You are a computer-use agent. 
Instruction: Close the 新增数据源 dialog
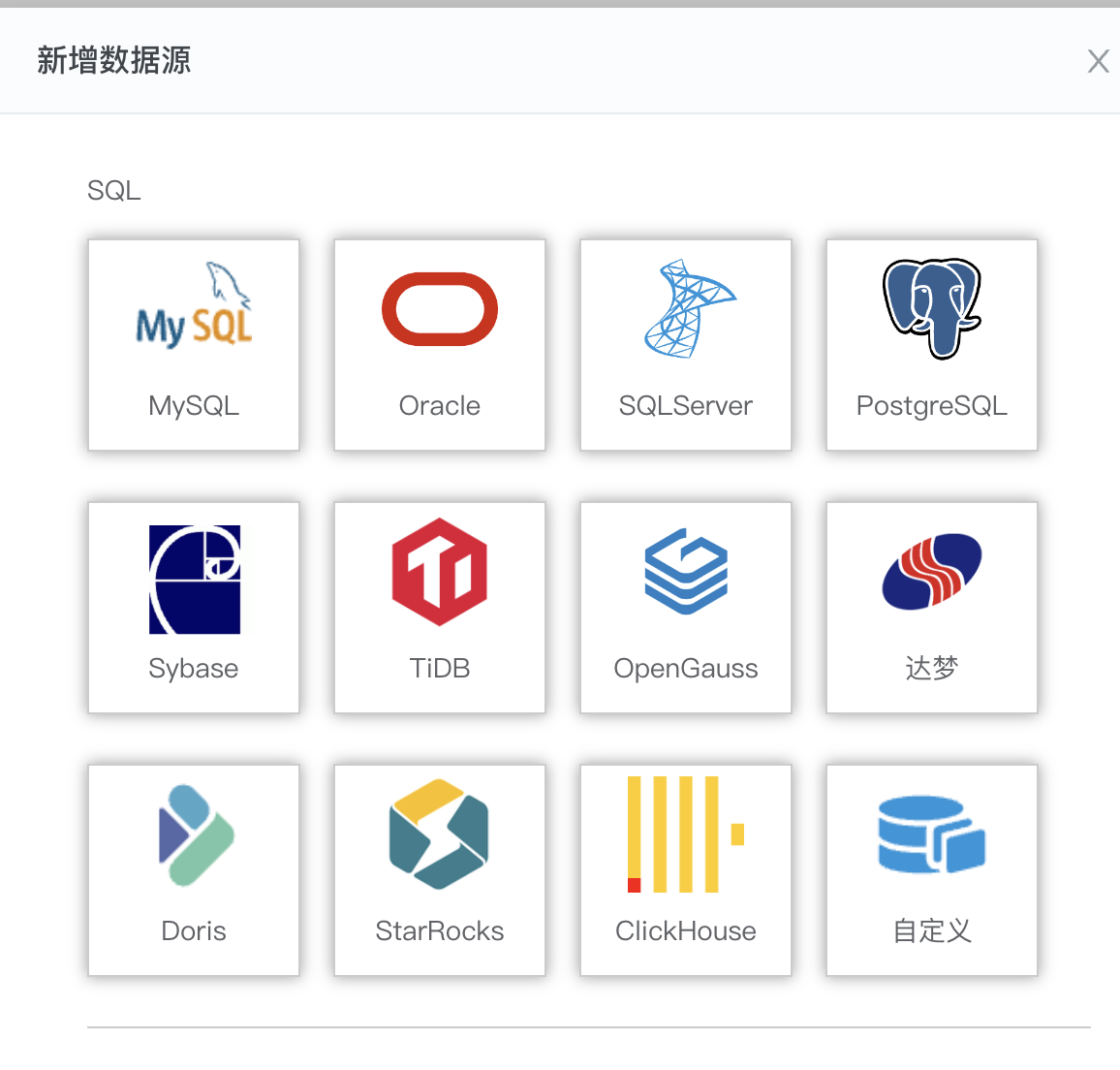click(x=1098, y=61)
